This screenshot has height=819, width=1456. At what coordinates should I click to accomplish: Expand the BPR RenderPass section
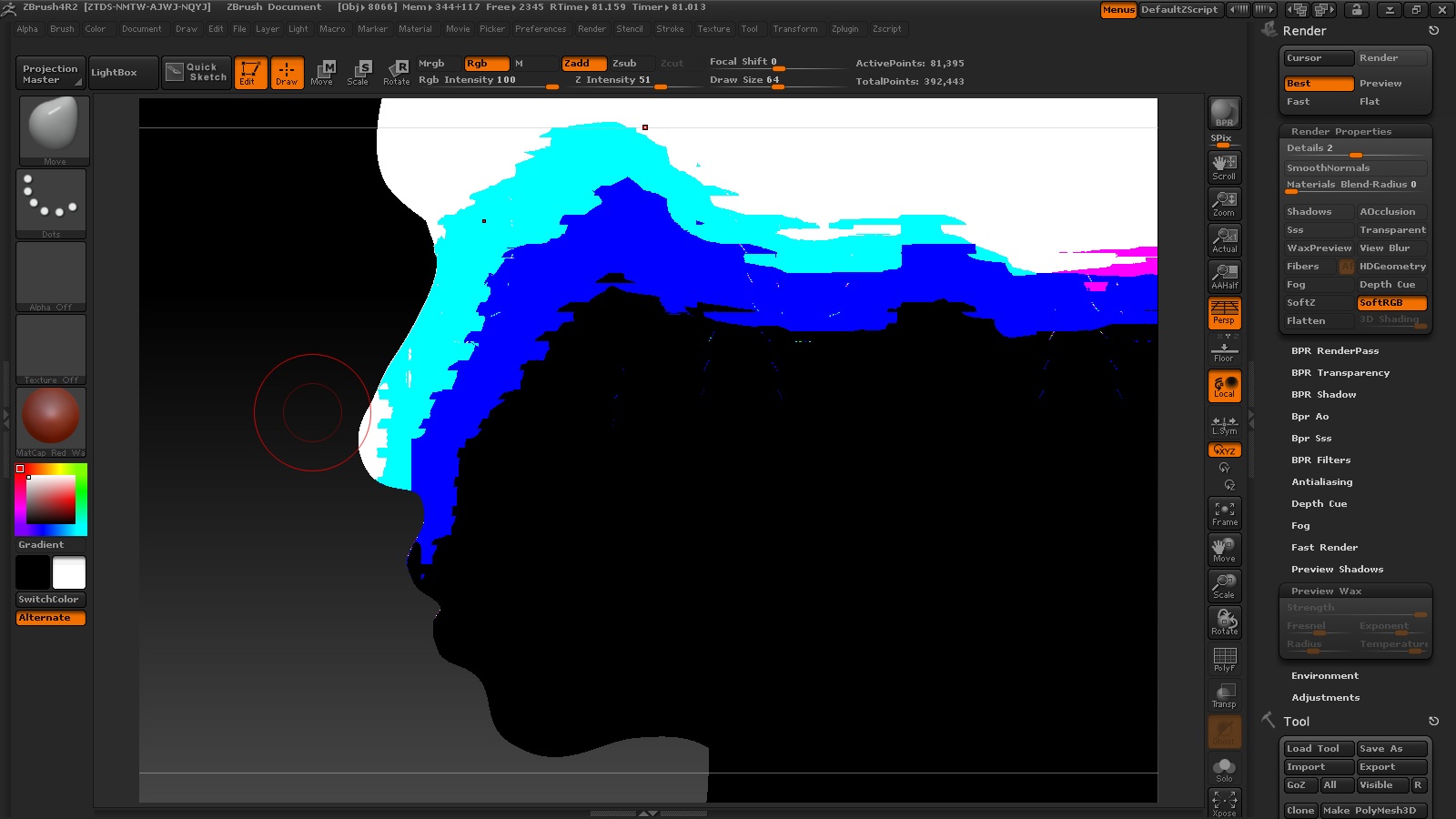tap(1334, 351)
